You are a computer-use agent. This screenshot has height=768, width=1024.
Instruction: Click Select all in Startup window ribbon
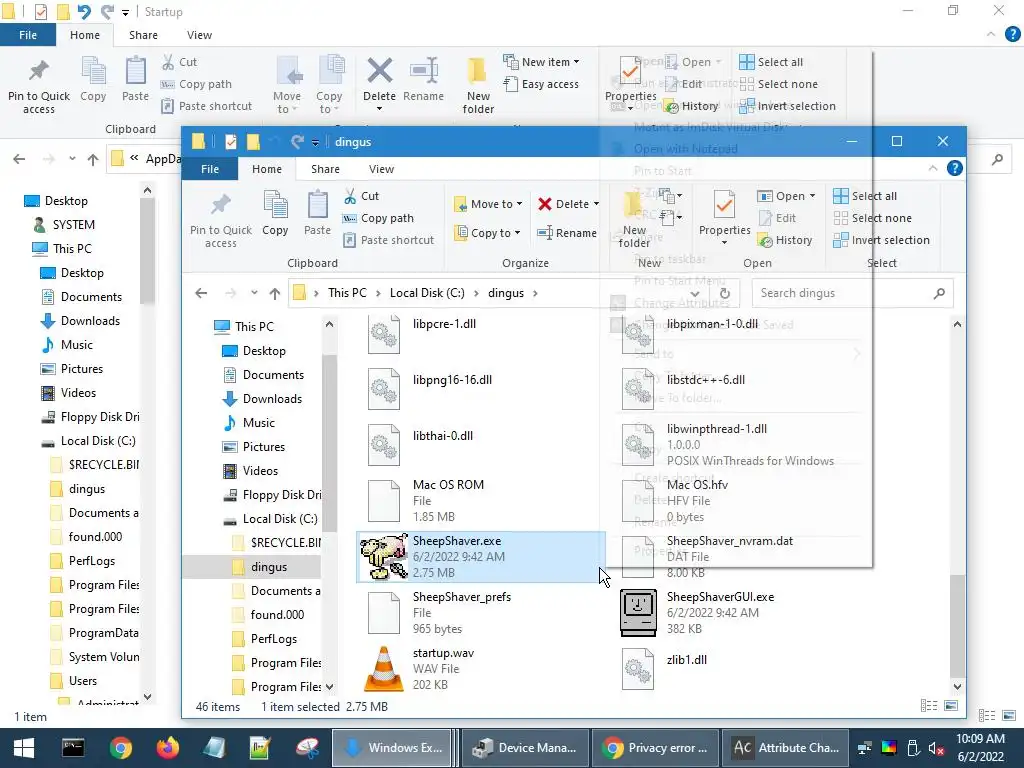coord(771,62)
